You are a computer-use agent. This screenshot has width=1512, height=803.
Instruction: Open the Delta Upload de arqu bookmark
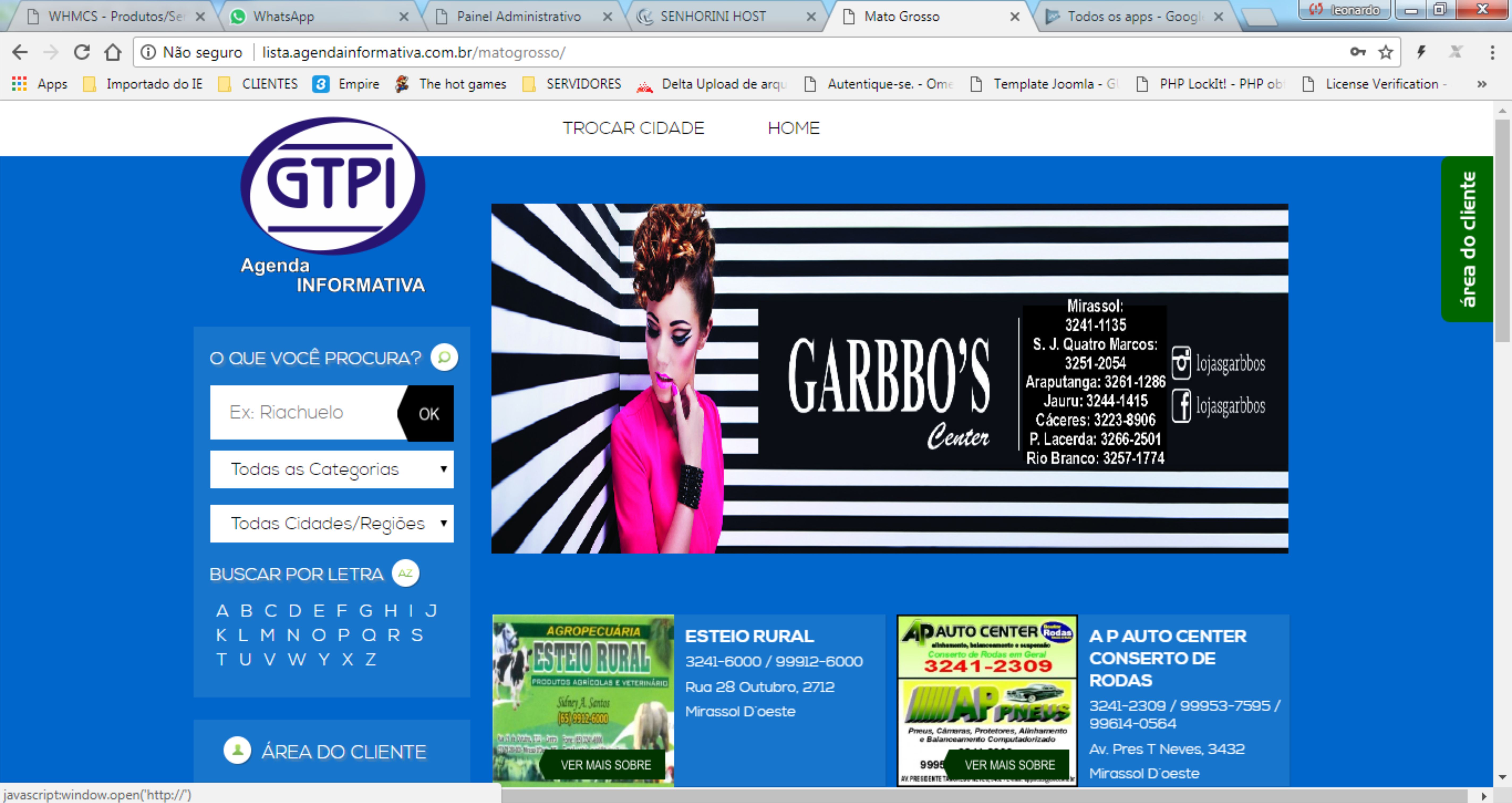(x=712, y=84)
